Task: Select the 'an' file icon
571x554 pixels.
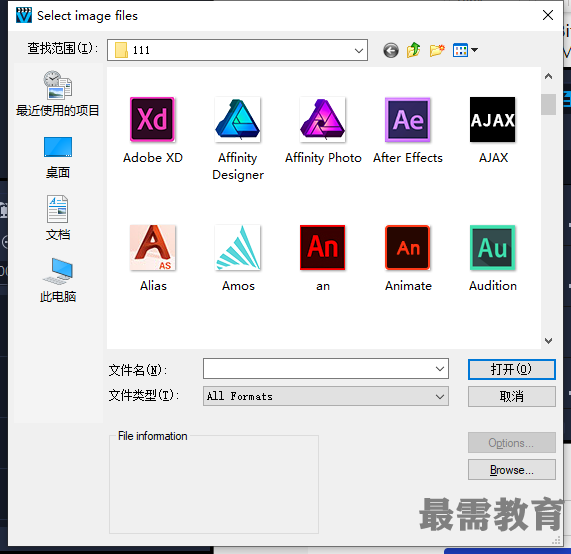Action: (323, 248)
